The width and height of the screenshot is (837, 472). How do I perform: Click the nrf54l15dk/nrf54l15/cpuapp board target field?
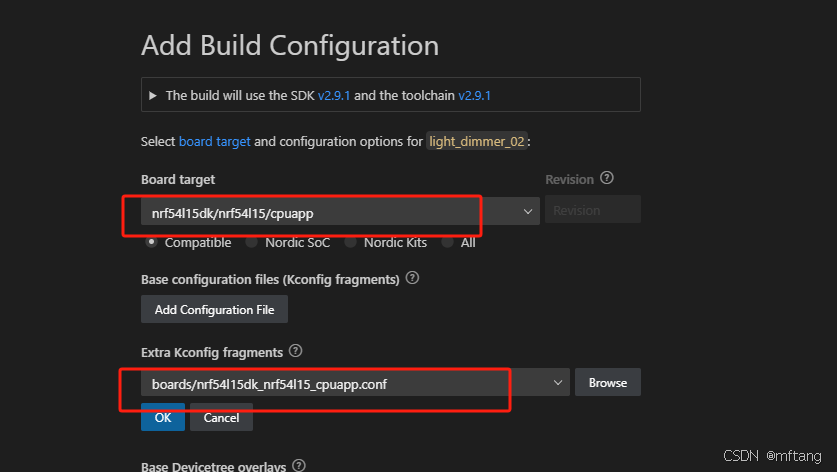pyautogui.click(x=340, y=211)
